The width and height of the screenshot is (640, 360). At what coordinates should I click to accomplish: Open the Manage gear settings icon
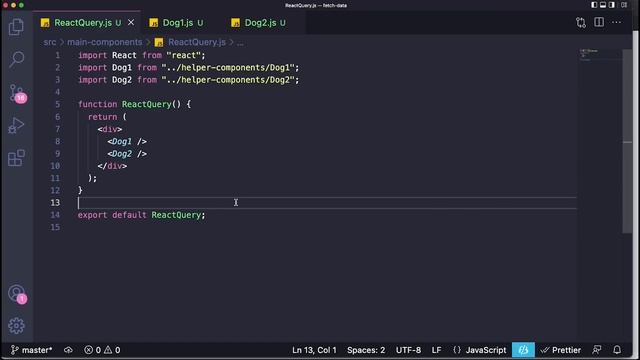[x=16, y=326]
